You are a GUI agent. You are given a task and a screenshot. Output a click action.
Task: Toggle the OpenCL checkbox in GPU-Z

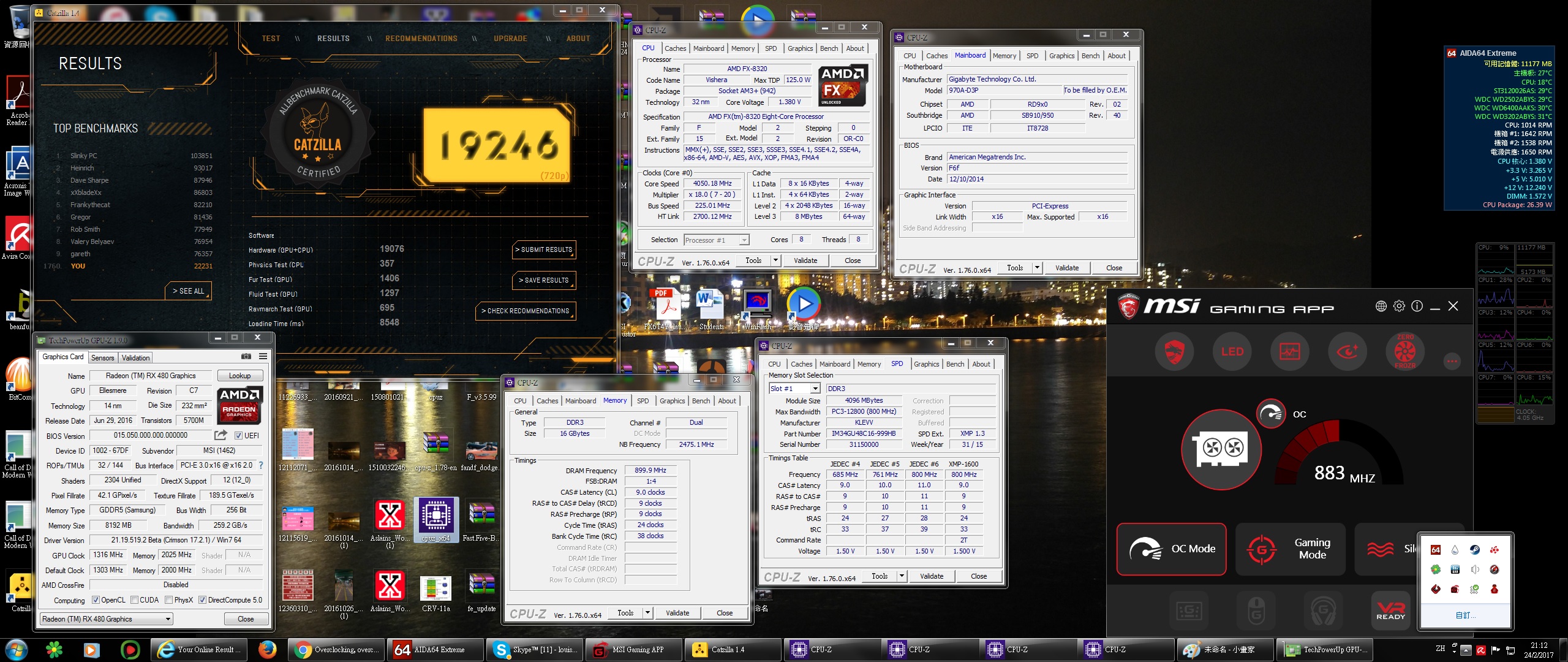(96, 600)
